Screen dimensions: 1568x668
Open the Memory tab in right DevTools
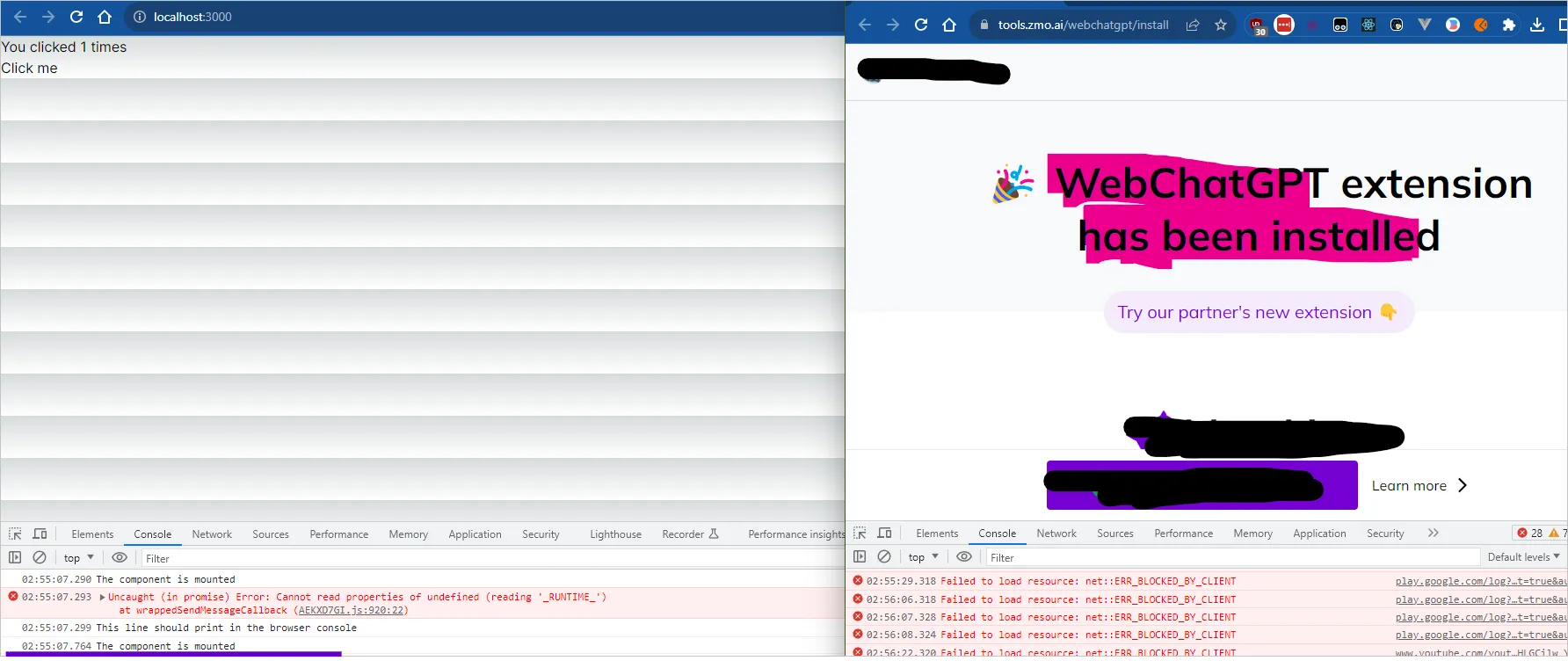(x=1252, y=534)
